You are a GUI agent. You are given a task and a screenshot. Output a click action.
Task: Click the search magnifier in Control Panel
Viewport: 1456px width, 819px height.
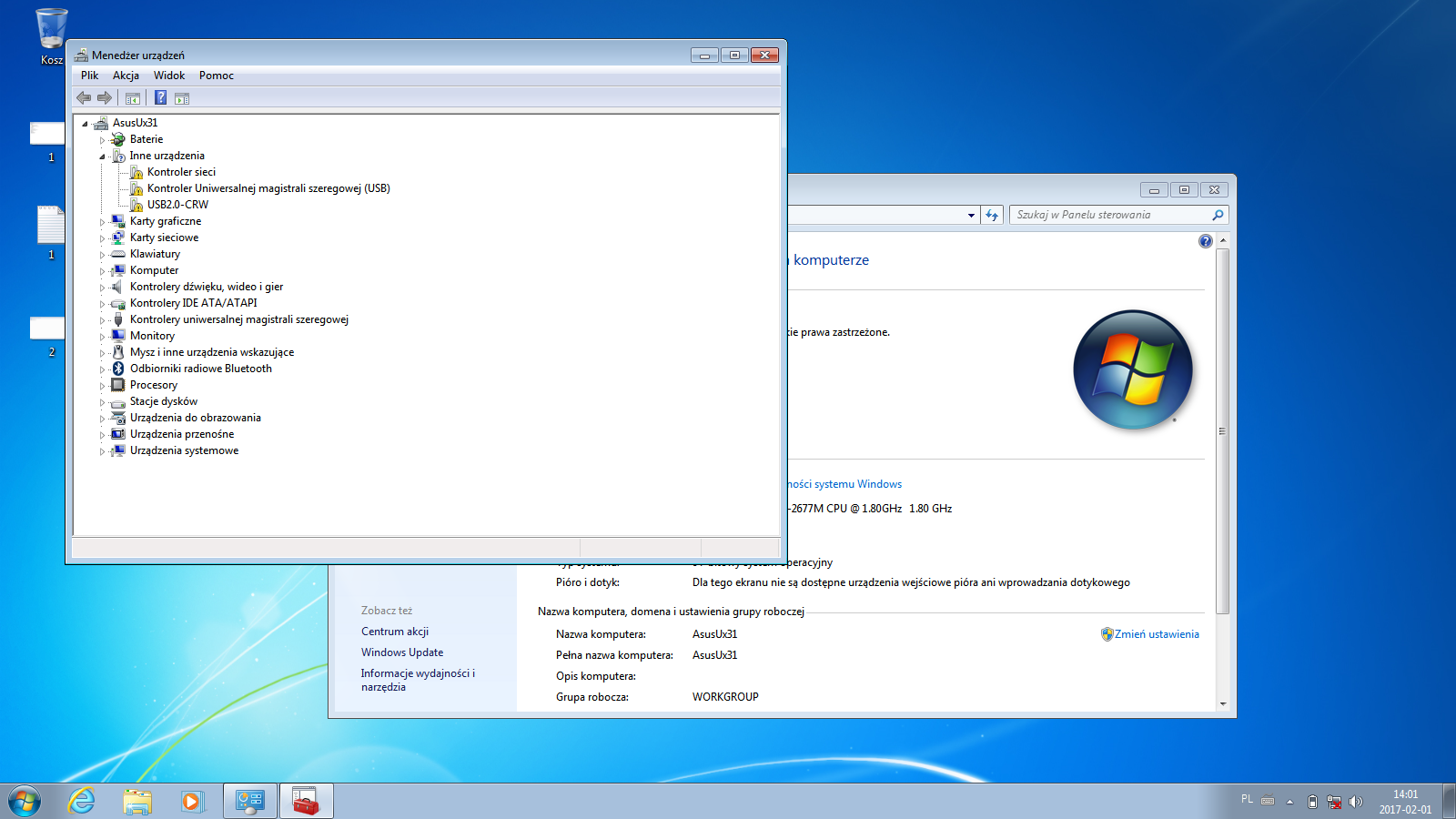click(x=1218, y=215)
